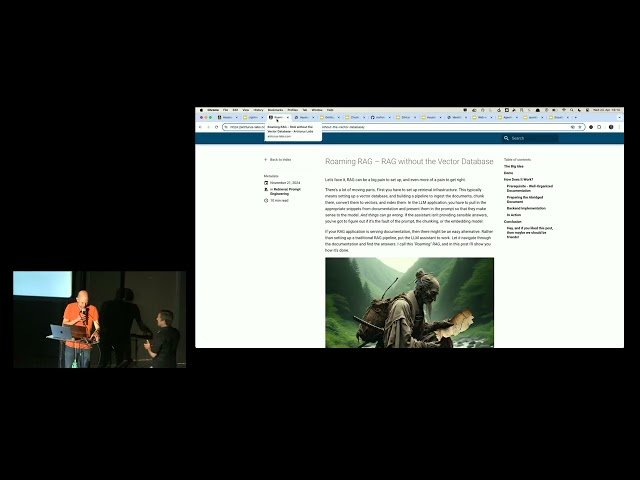Click the clock icon beside read time

click(x=266, y=200)
